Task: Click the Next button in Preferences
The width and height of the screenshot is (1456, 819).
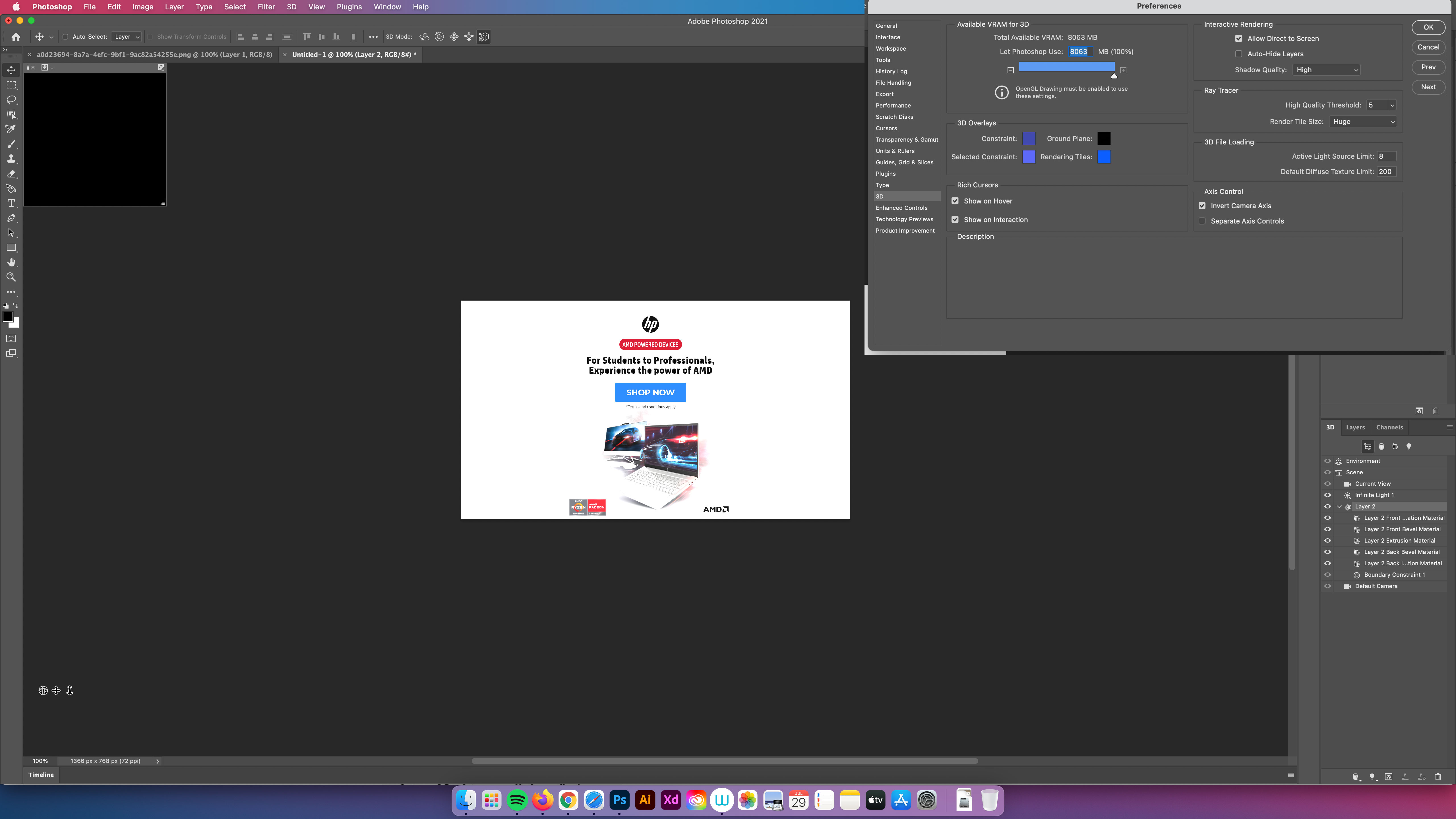Action: 1428,87
